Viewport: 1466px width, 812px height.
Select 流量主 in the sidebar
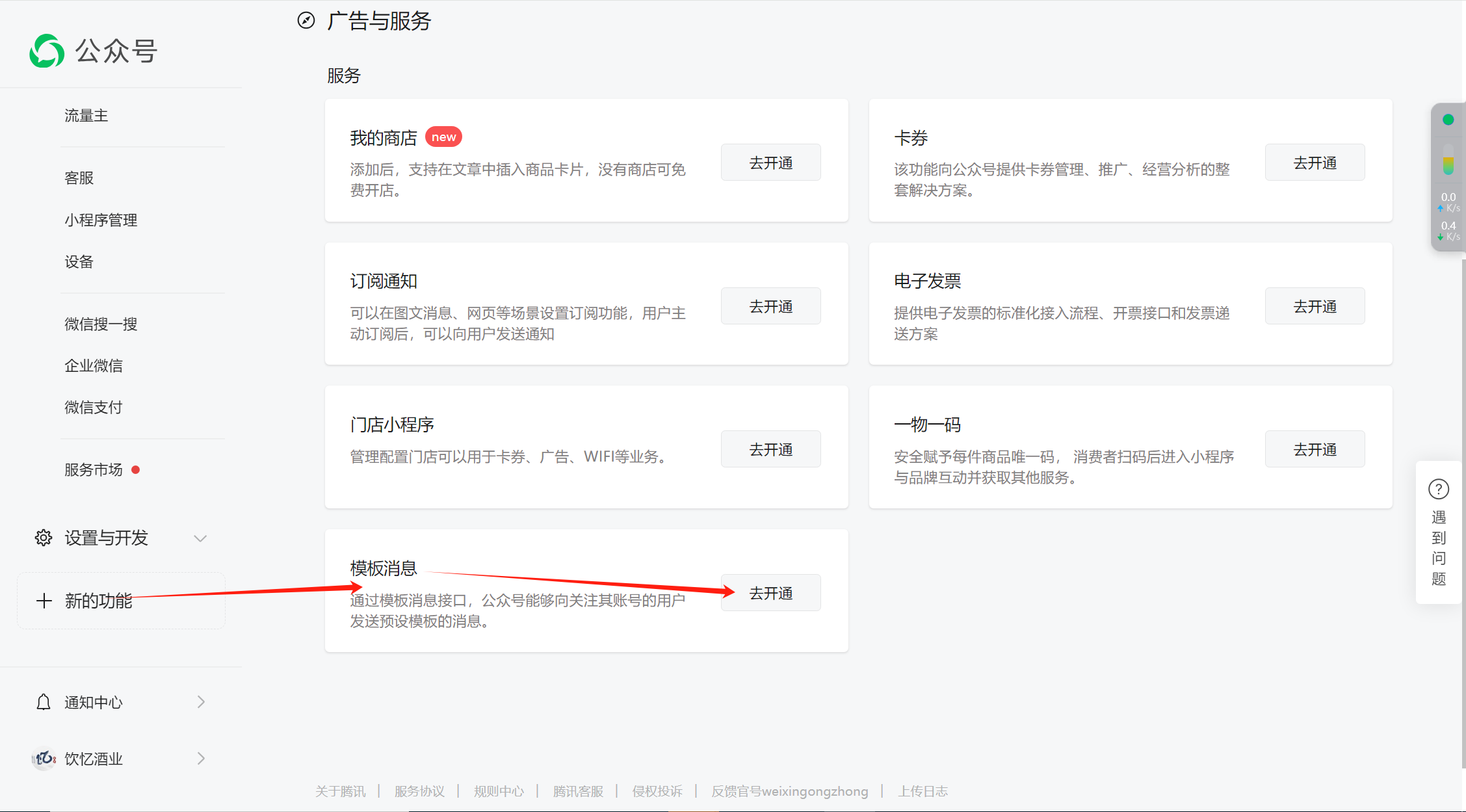(86, 115)
